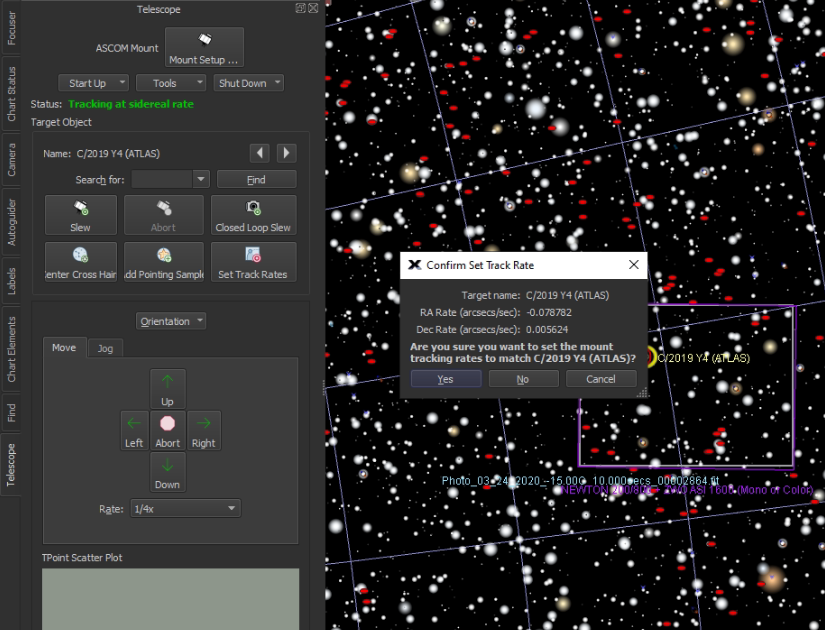Expand the Tools dropdown menu
The image size is (825, 630).
pyautogui.click(x=171, y=83)
